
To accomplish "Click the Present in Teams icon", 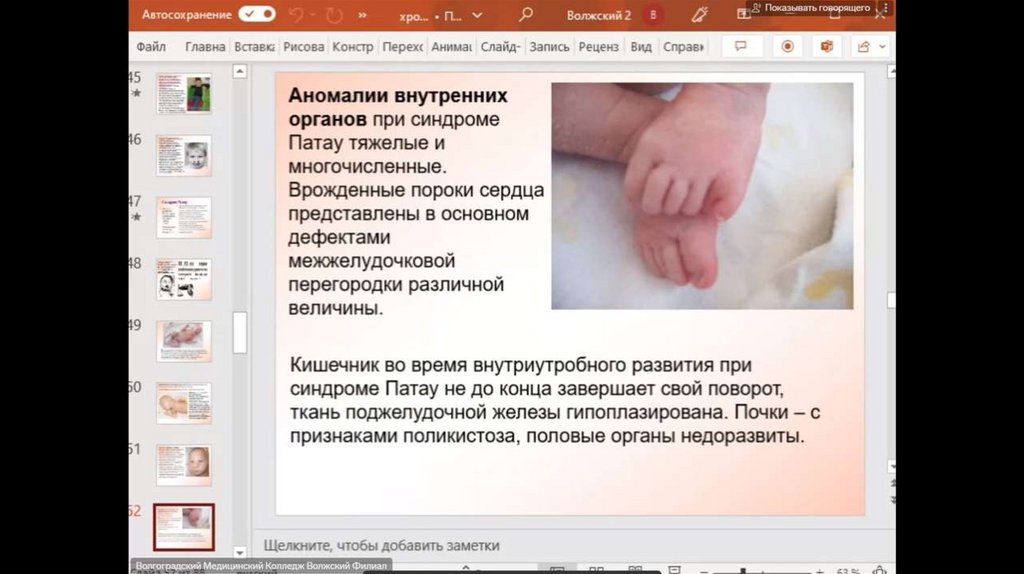I will (826, 47).
